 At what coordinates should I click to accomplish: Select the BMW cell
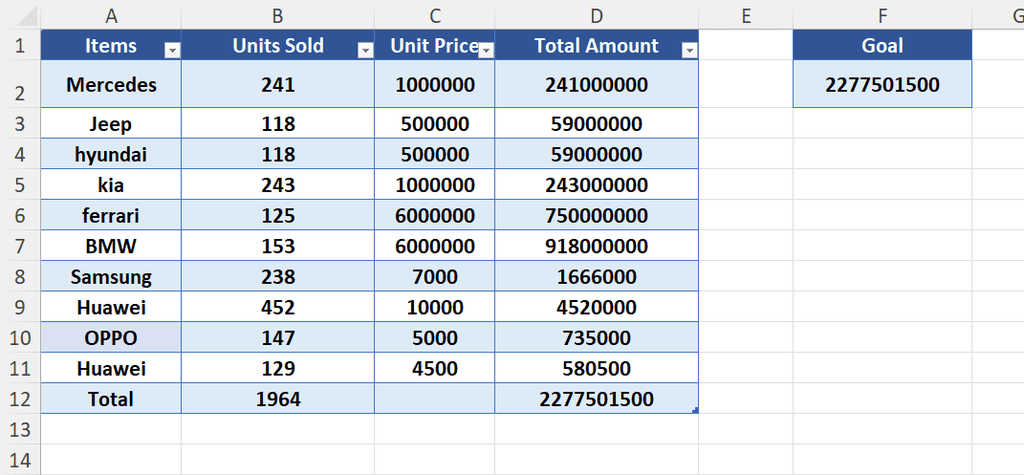point(111,246)
